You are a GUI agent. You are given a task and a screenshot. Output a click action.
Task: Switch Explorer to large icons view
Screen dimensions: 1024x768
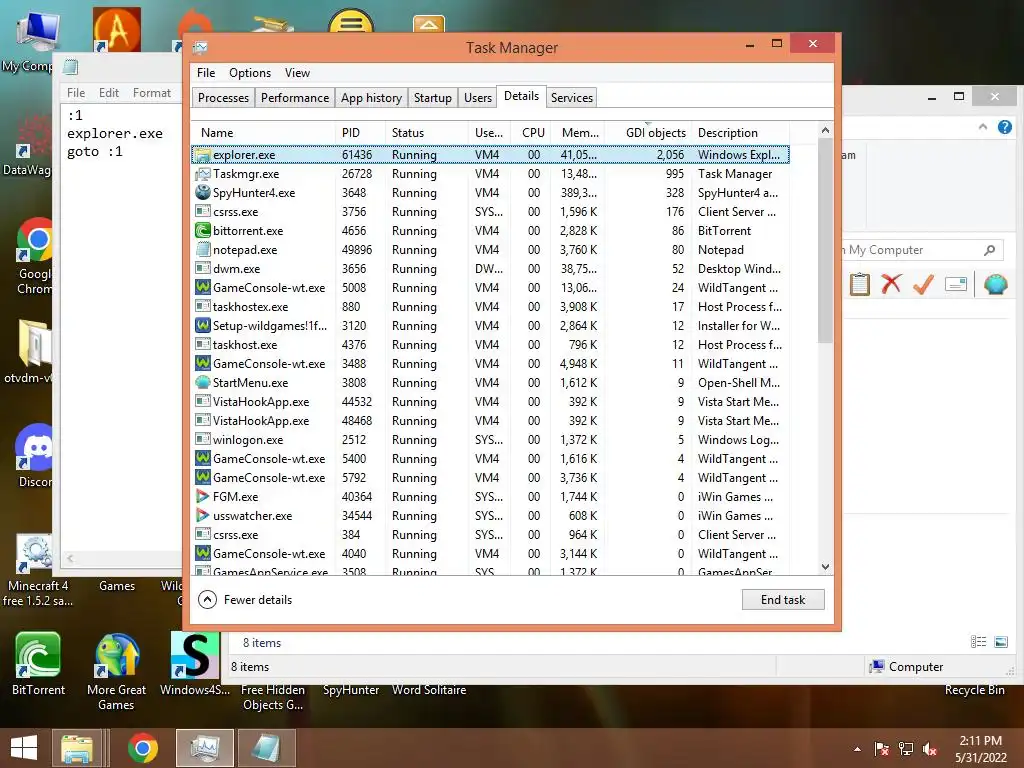(x=1000, y=642)
